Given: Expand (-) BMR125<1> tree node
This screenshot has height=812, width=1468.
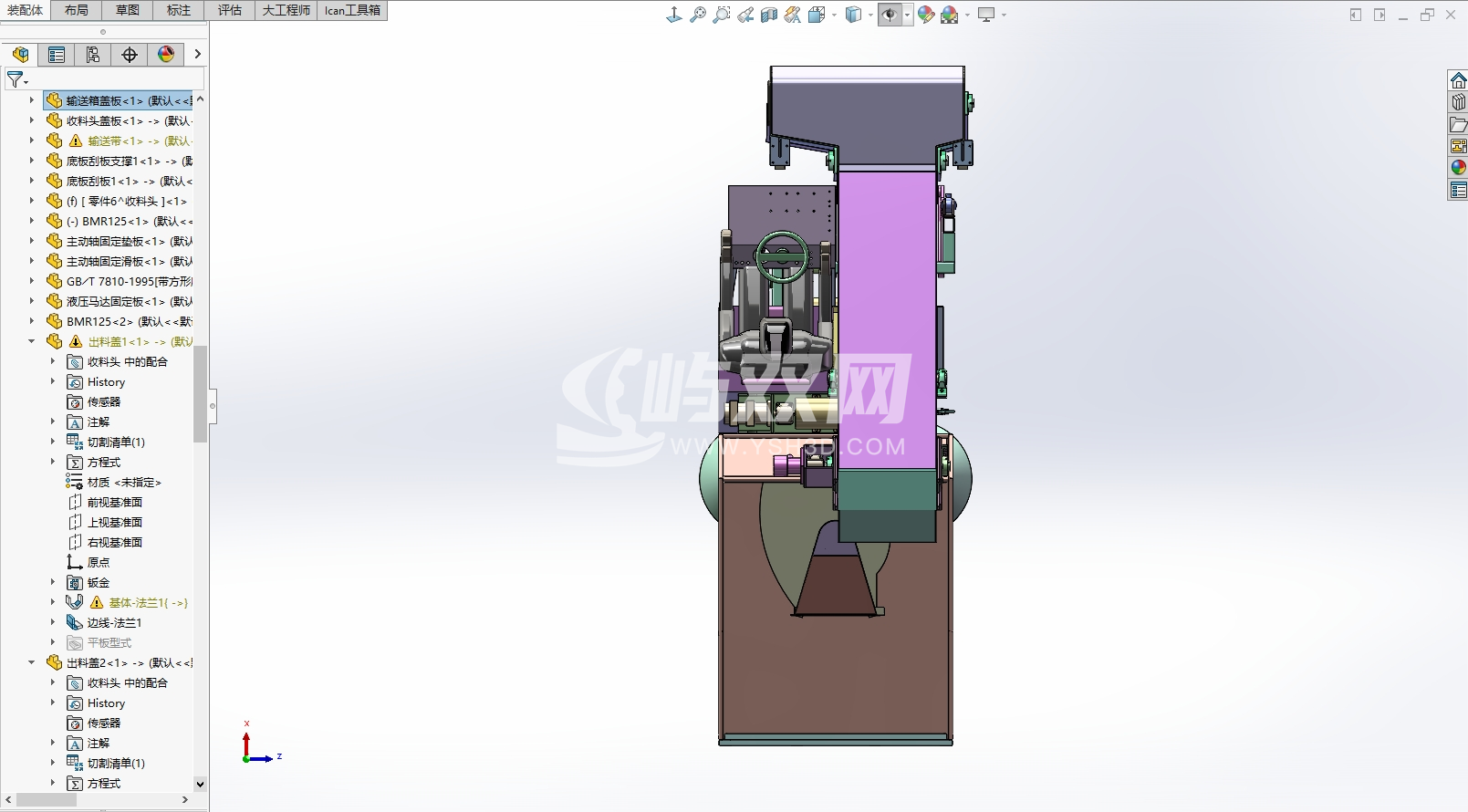Looking at the screenshot, I should 32,221.
